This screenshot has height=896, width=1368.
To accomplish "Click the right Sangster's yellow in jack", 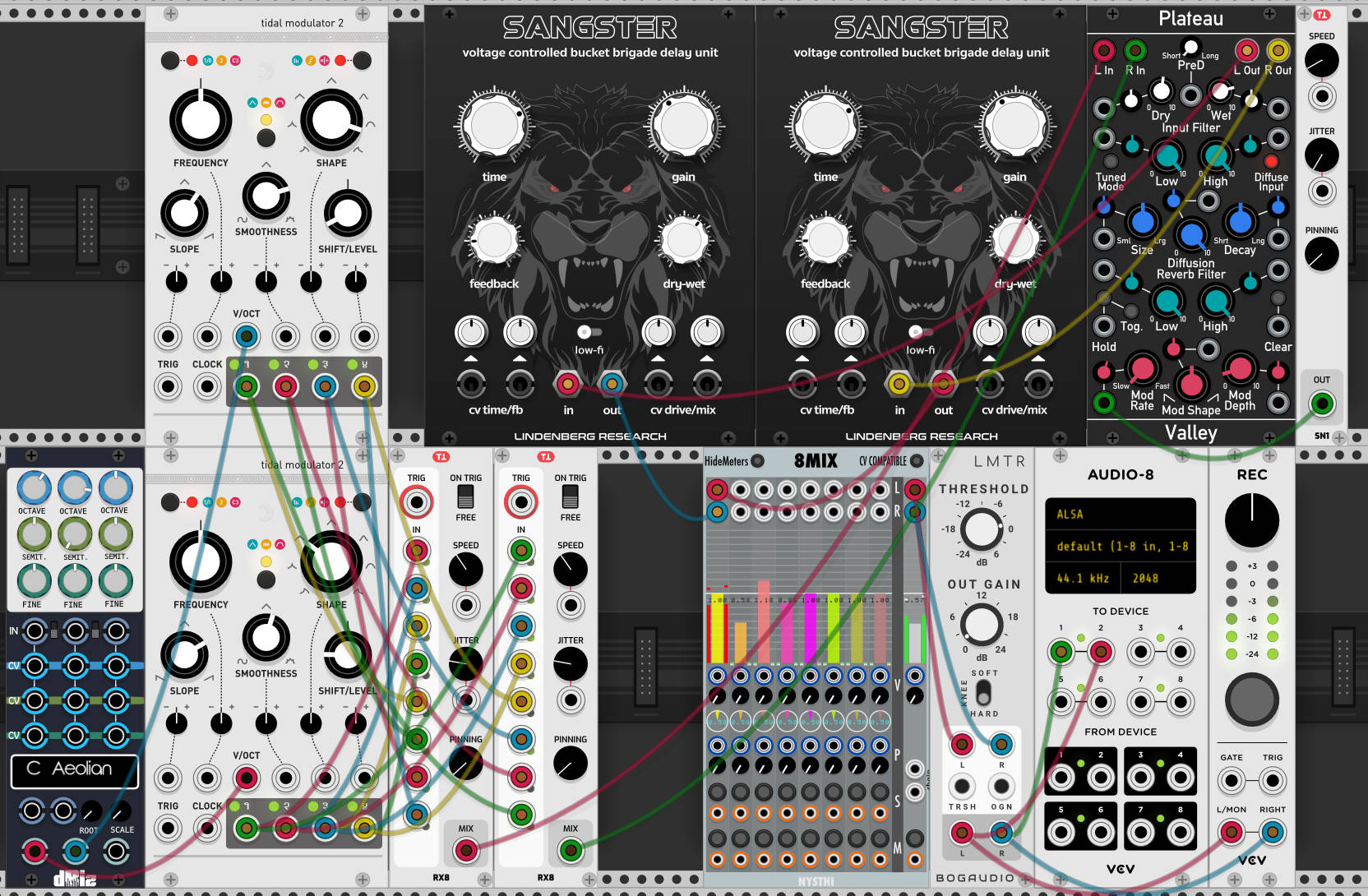I will (899, 383).
